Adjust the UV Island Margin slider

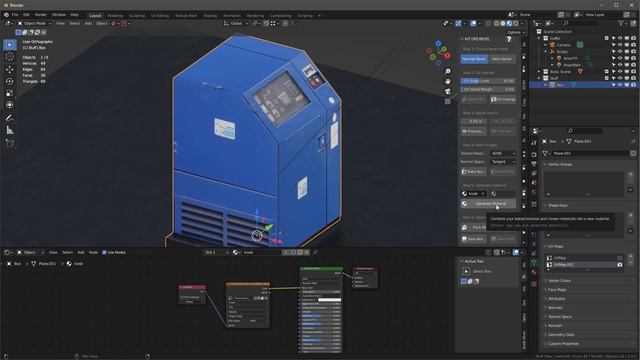(x=488, y=89)
